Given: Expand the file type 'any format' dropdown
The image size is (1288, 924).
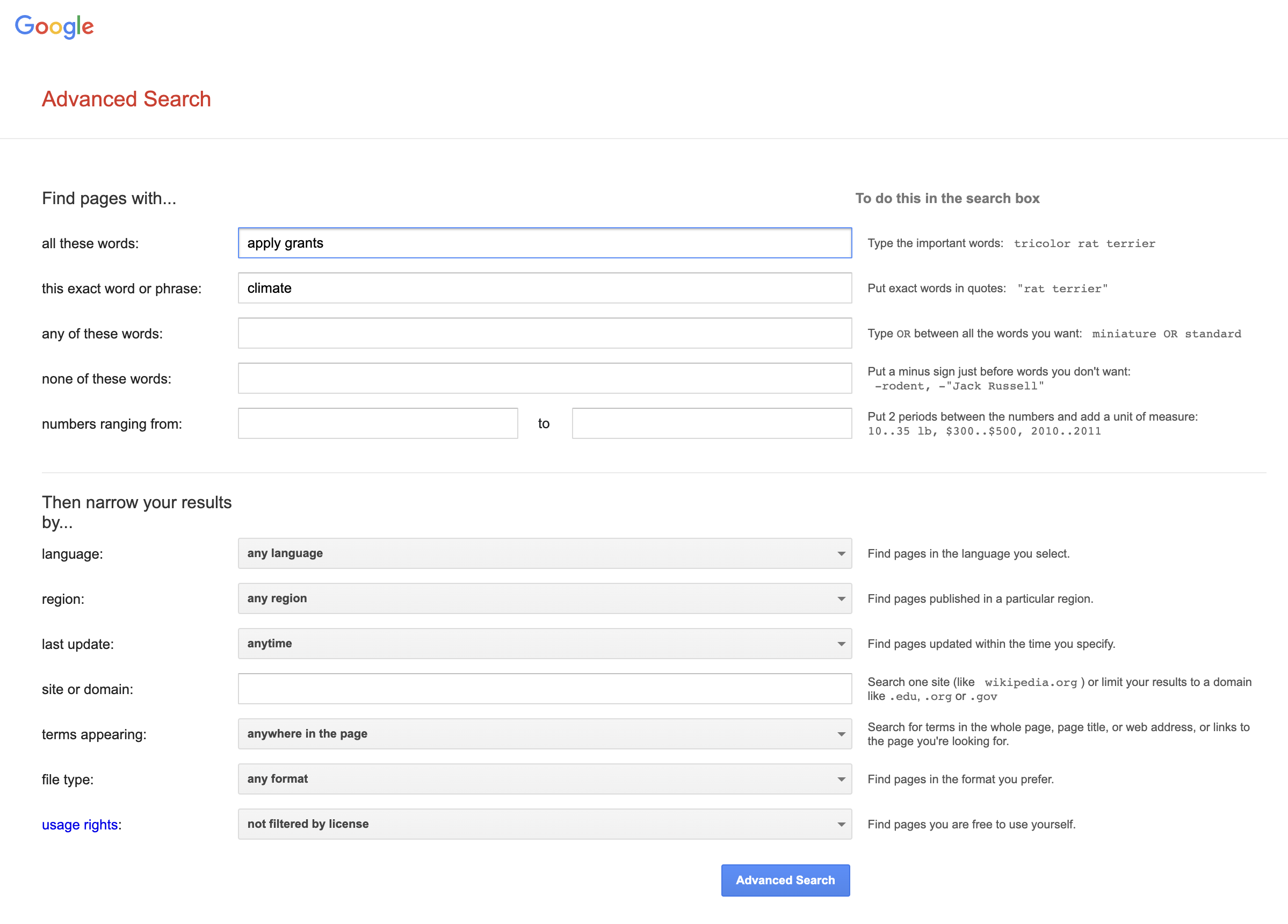Looking at the screenshot, I should click(x=544, y=778).
